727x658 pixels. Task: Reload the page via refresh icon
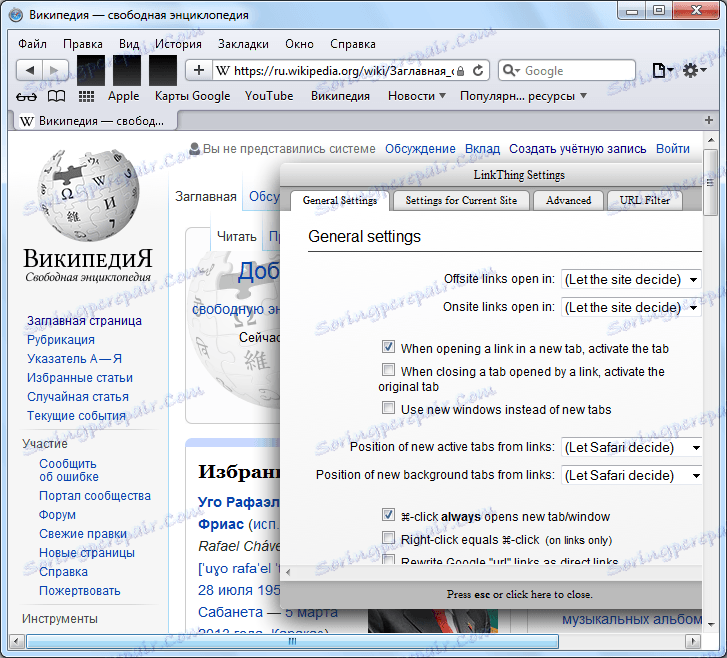[478, 70]
